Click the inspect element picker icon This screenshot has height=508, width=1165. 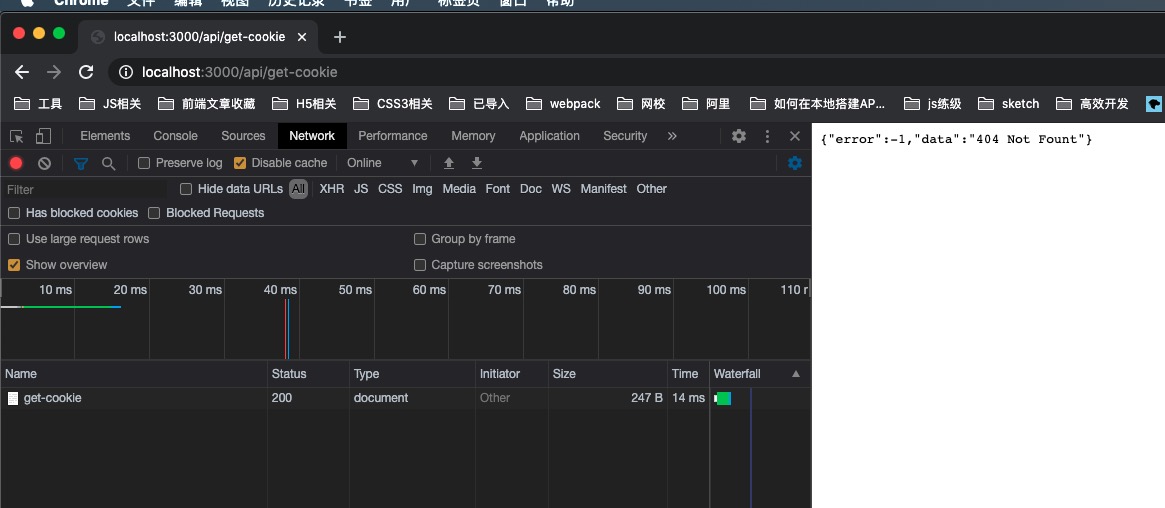coord(17,136)
